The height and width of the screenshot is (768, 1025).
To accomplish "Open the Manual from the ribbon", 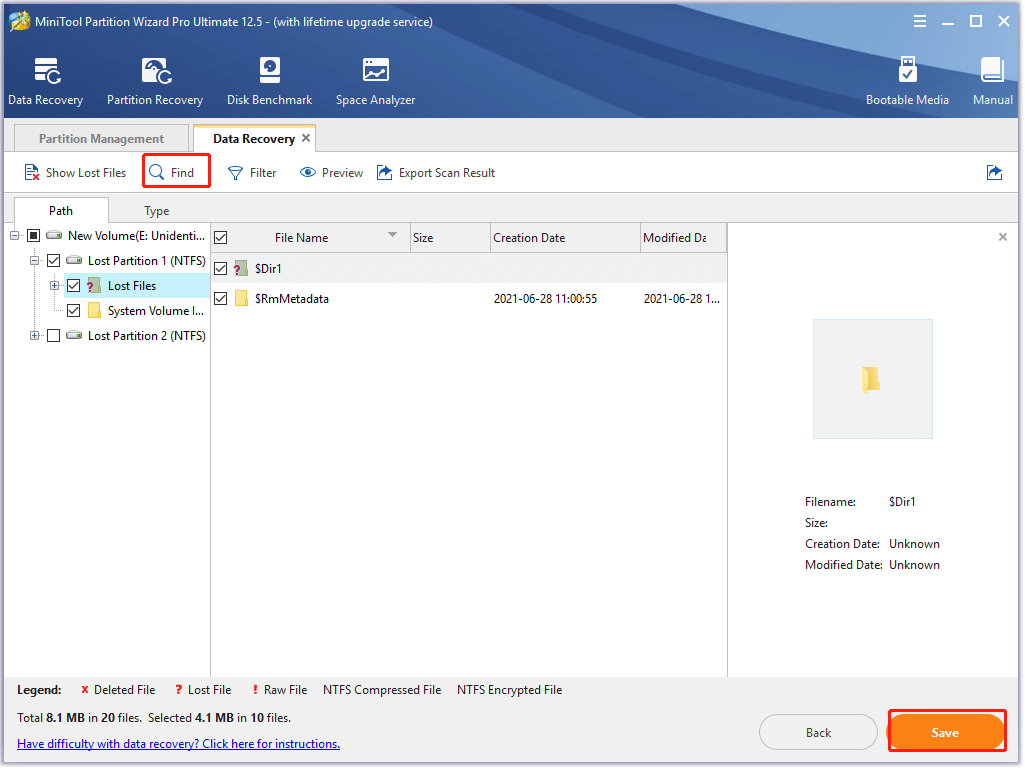I will tap(992, 82).
